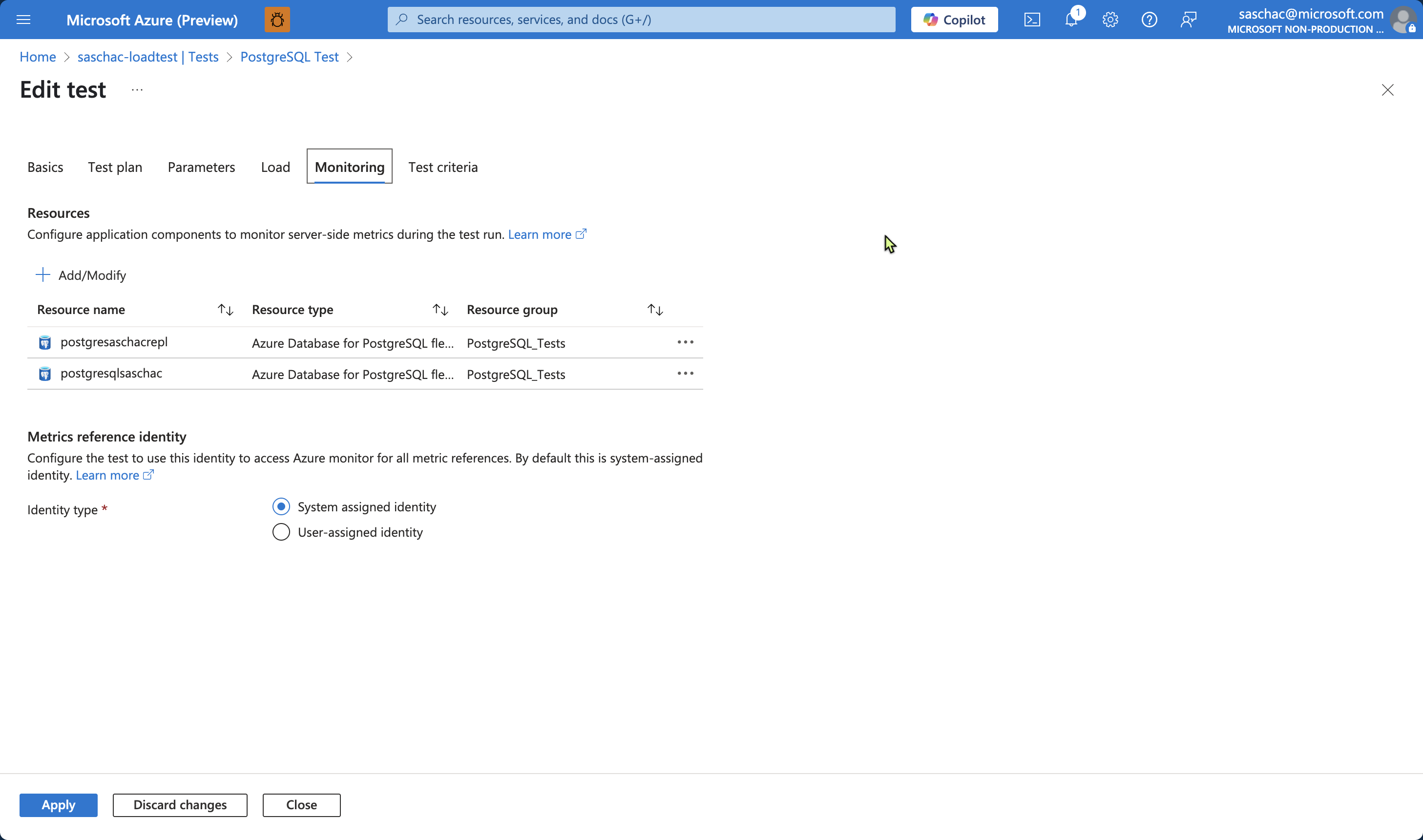The image size is (1423, 840).
Task: Click PostgreSQL_Tests group in postgresqlsaschac row
Action: 516,374
